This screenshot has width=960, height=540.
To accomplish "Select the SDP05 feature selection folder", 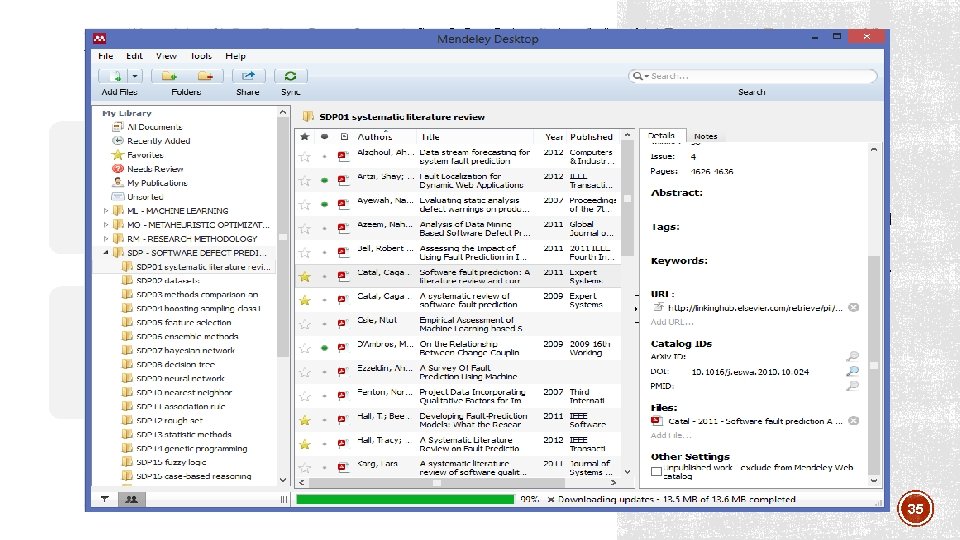I will pos(183,323).
